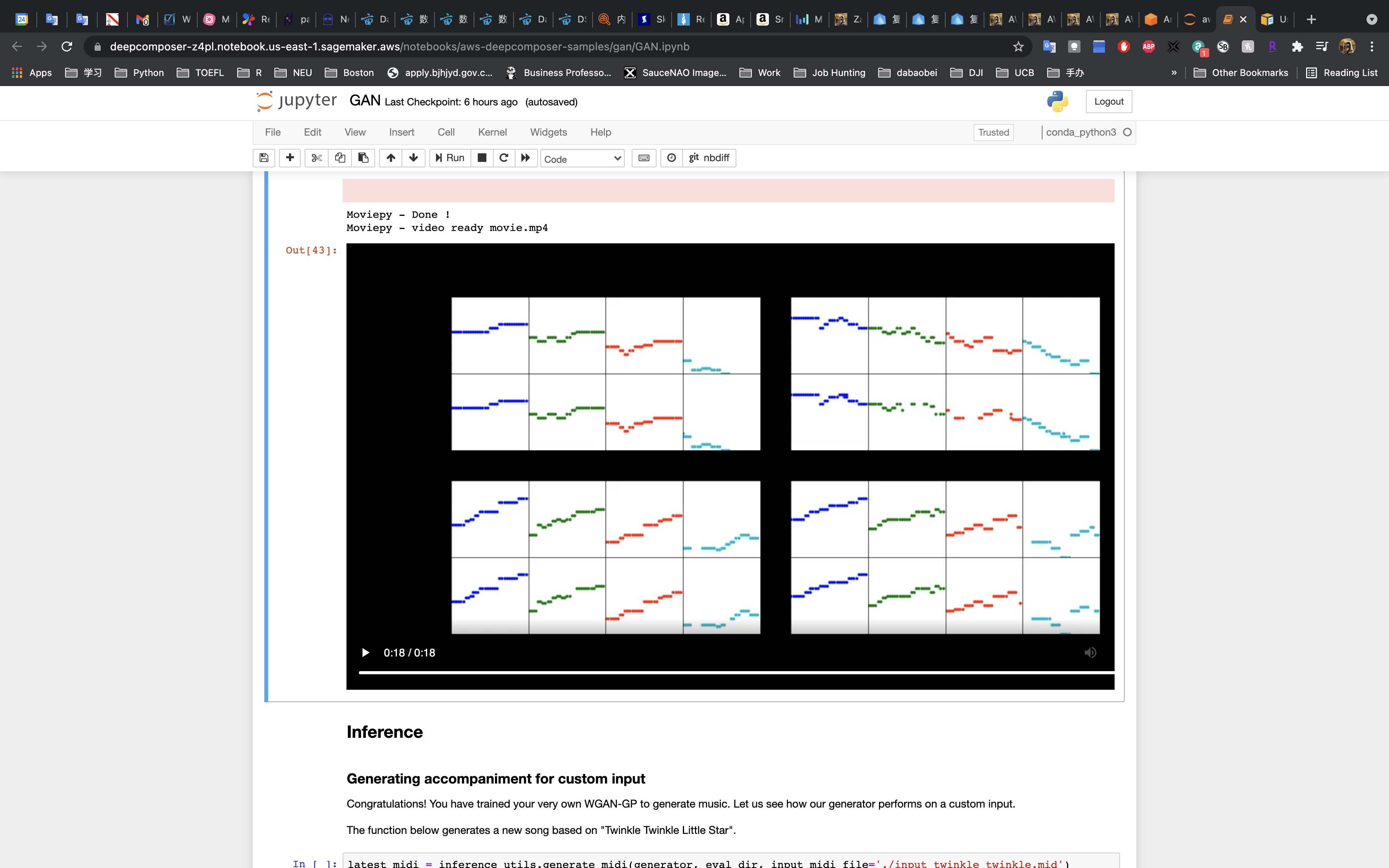Viewport: 1389px width, 868px height.
Task: Open the Kernel menu
Action: click(492, 132)
